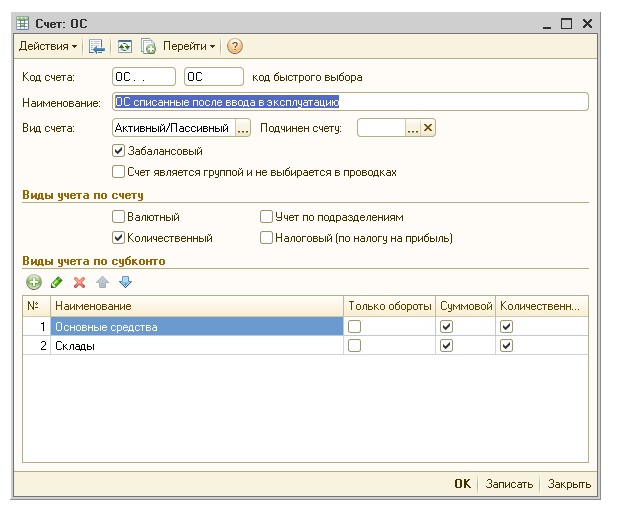Click the Записать button
Screen dimensions: 619x514
pos(509,483)
